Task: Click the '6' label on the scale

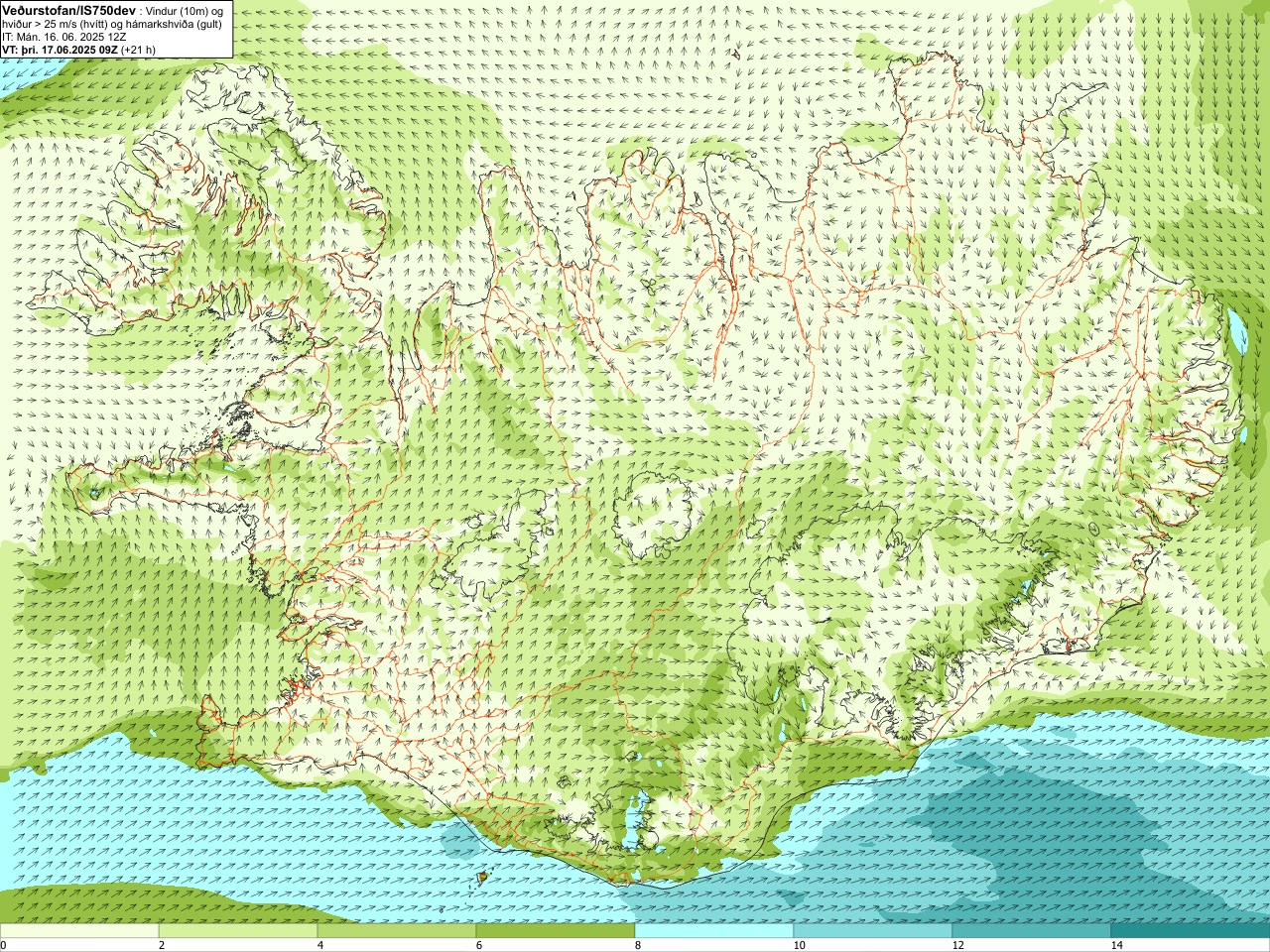Action: pos(479,945)
